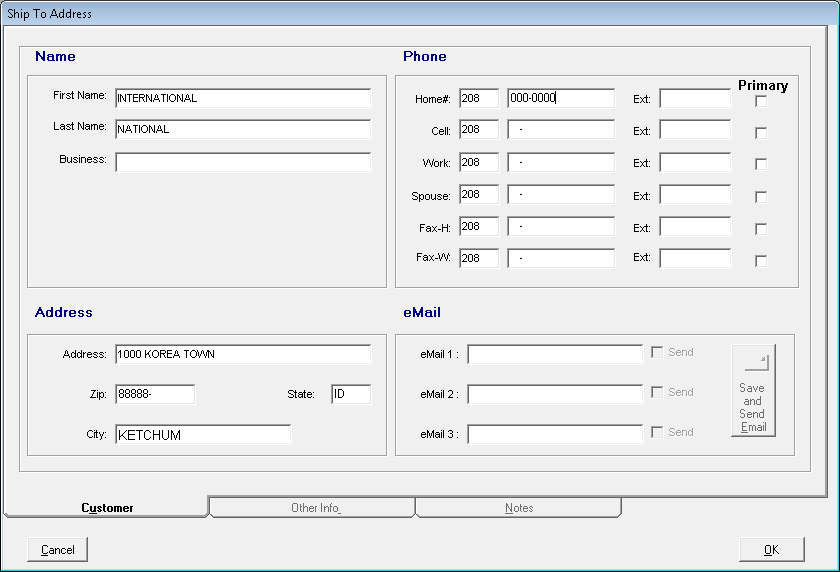Click the eMail 1 input box

point(555,354)
